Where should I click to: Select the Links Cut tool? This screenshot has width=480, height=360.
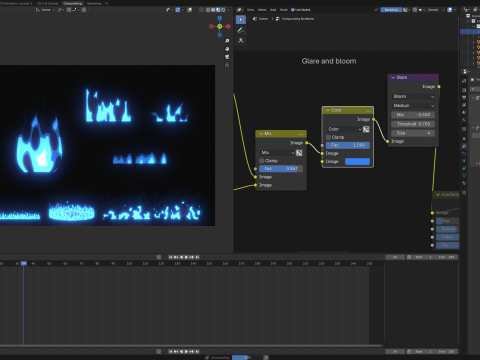click(x=241, y=41)
